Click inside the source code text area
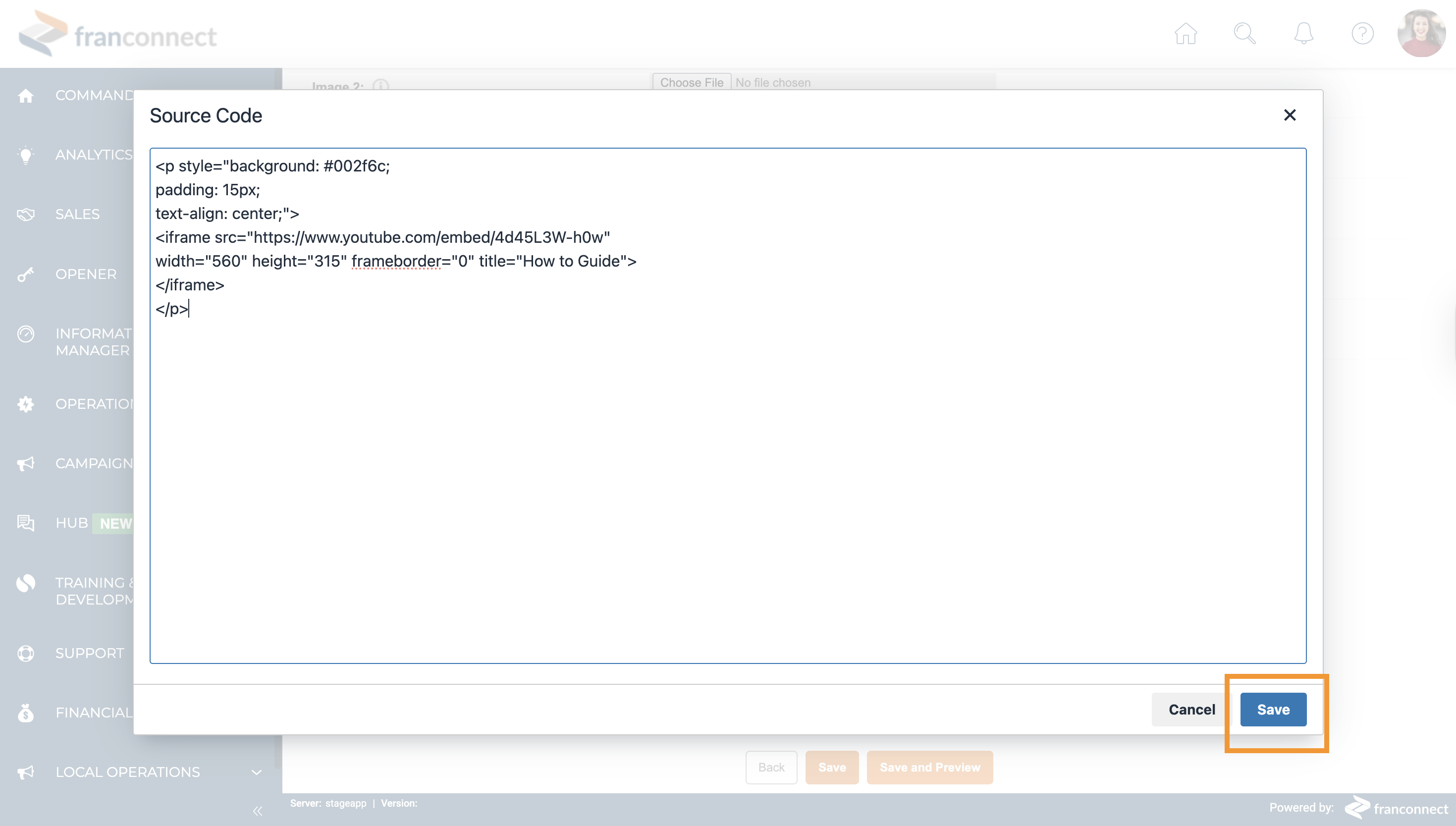 (728, 454)
